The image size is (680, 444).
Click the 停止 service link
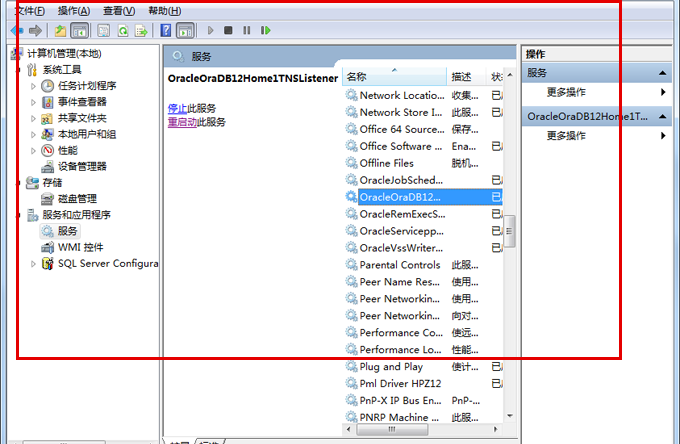176,108
